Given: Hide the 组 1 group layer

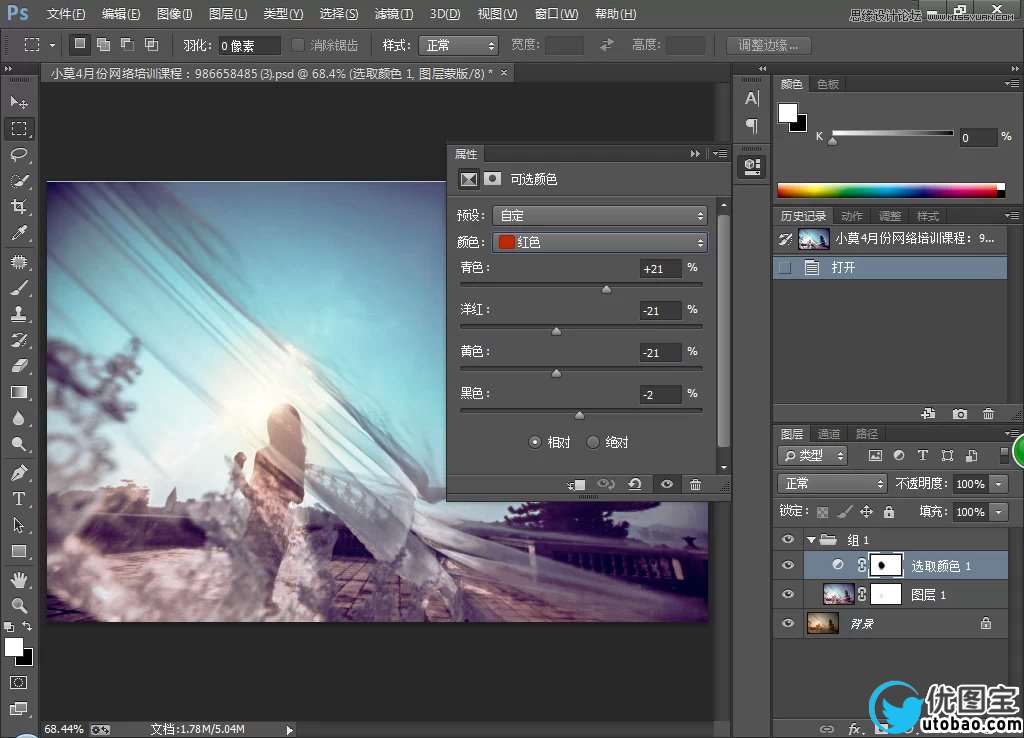Looking at the screenshot, I should 788,539.
